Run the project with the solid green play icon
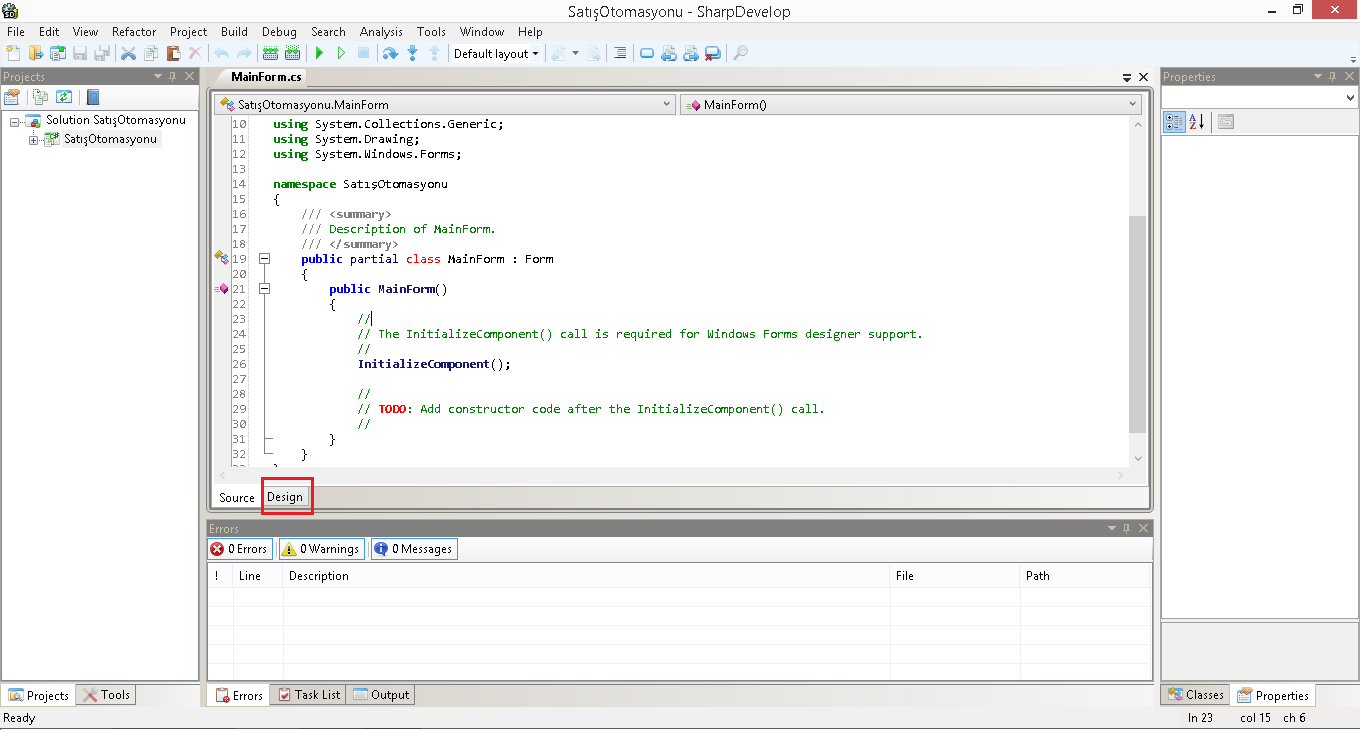Viewport: 1360px width, 730px height. 319,53
